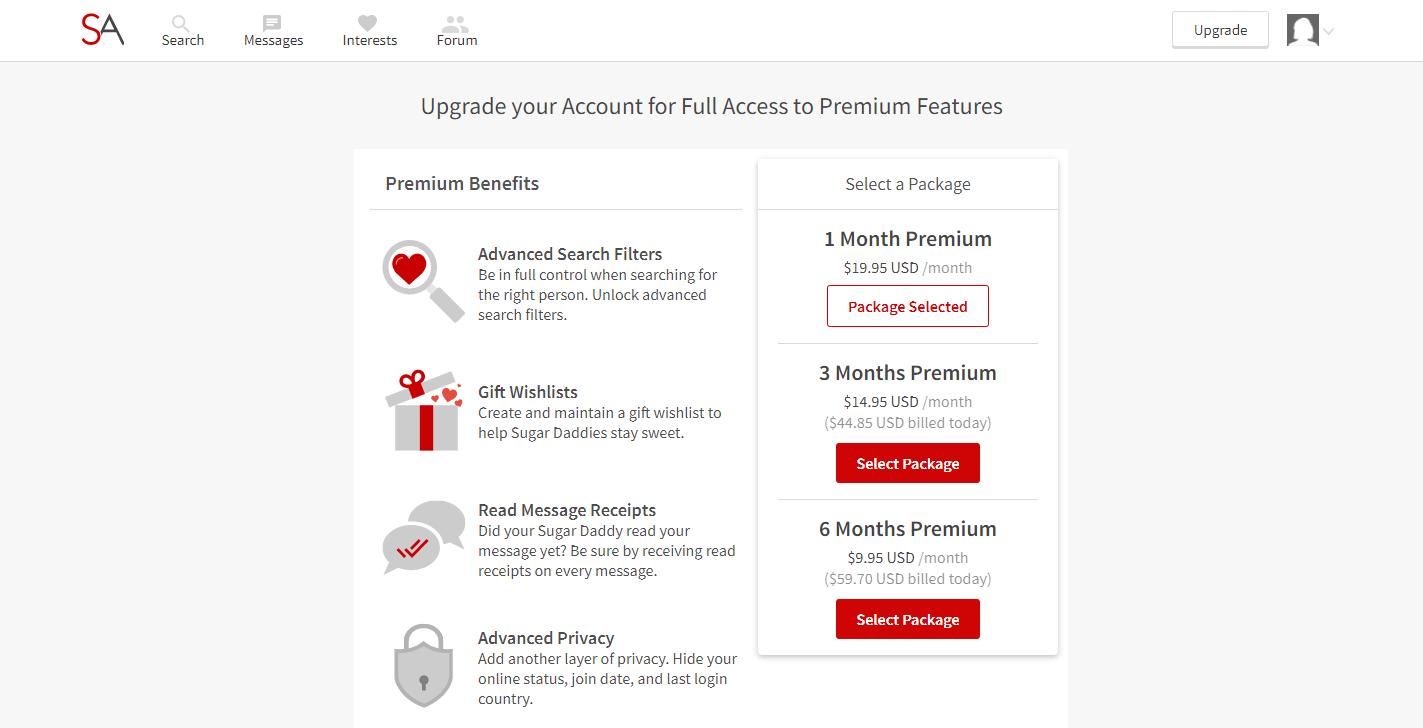The width and height of the screenshot is (1423, 728).
Task: Go to the Messages menu label
Action: coord(273,40)
